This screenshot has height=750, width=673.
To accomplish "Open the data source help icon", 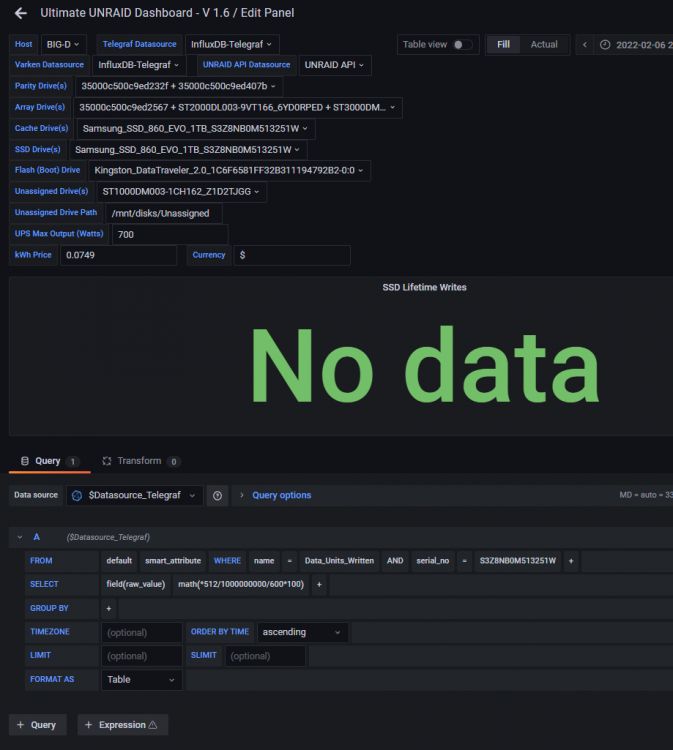I will [x=217, y=496].
